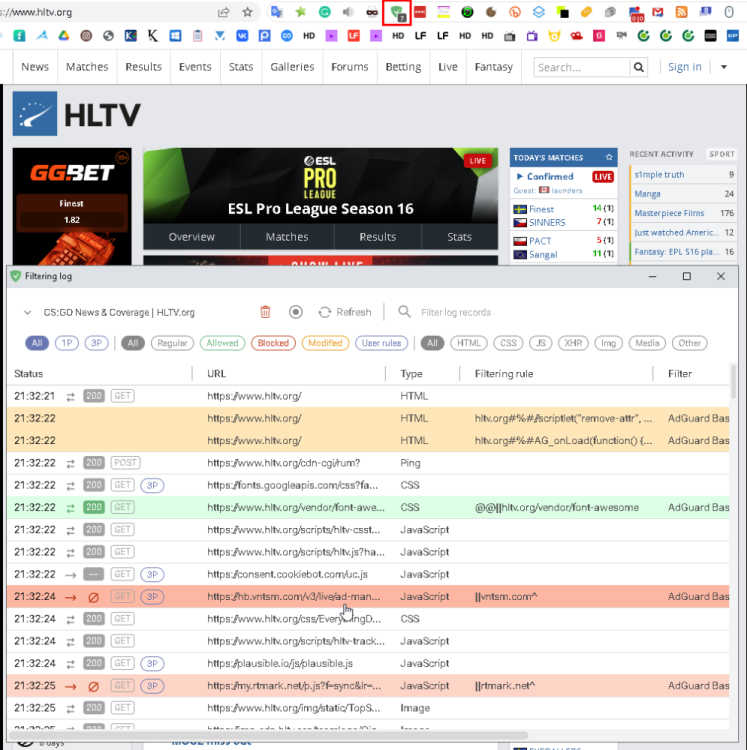Click the vertical scrollbar of the filtering log
The image size is (747, 750).
point(733,382)
